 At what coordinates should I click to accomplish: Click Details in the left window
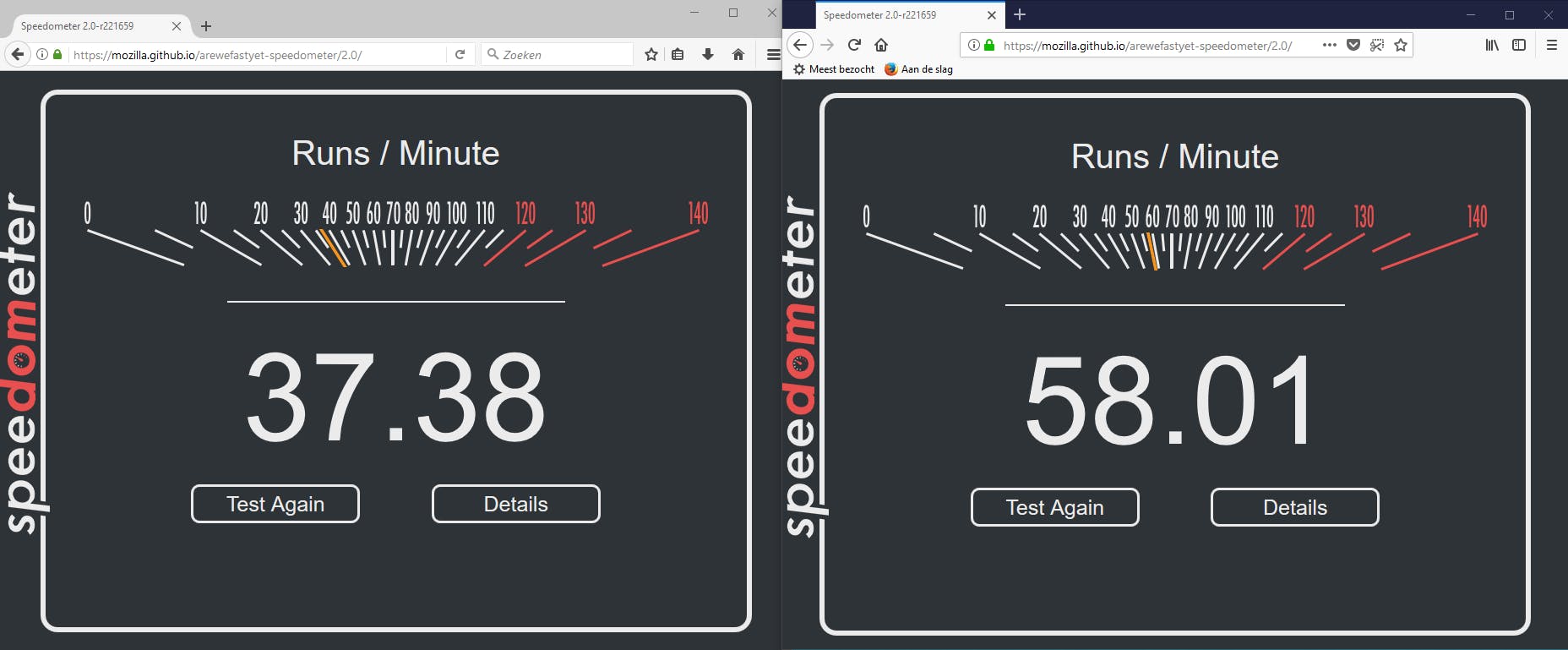tap(516, 504)
